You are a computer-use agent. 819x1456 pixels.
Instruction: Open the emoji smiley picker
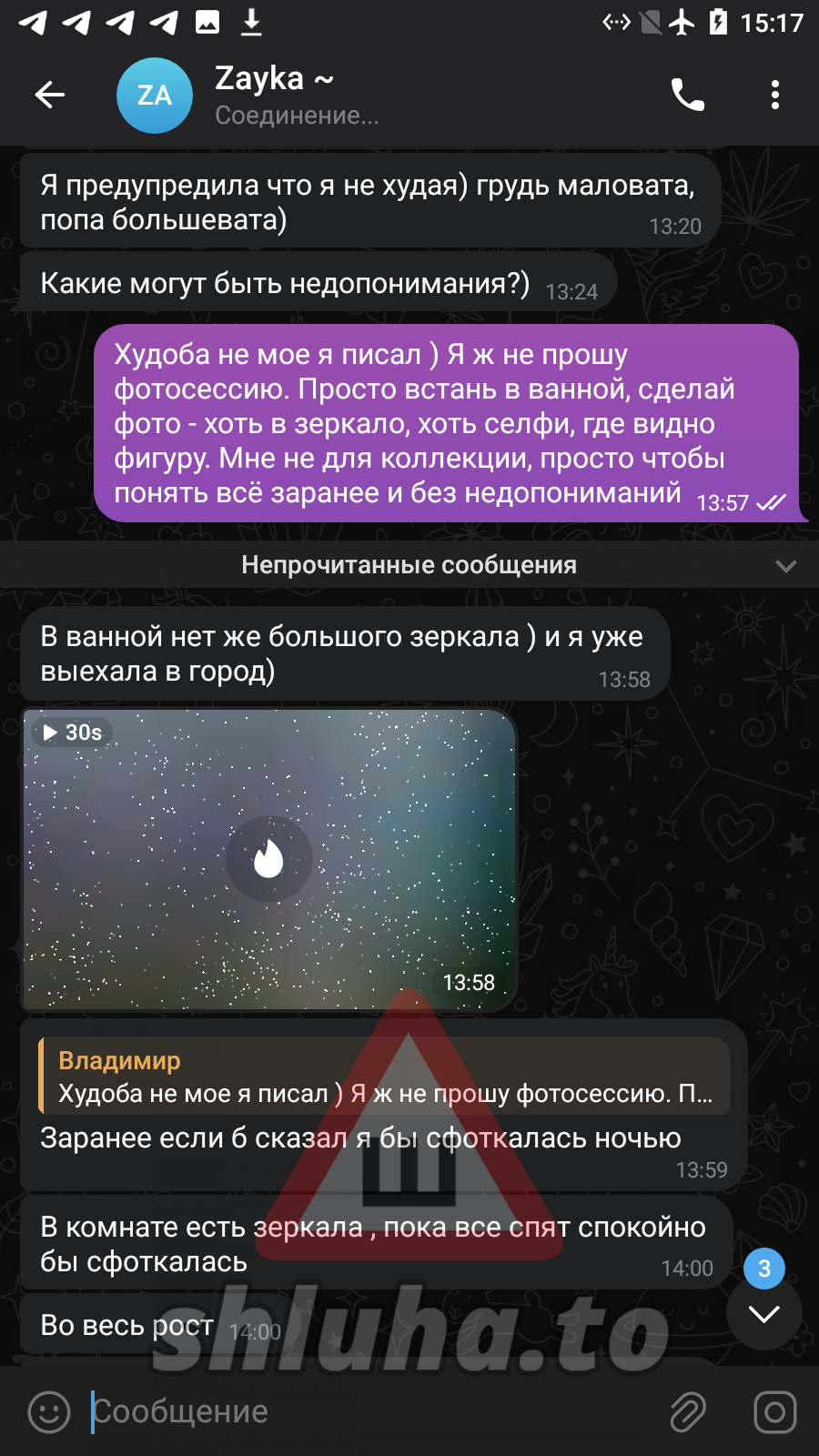tap(49, 1412)
